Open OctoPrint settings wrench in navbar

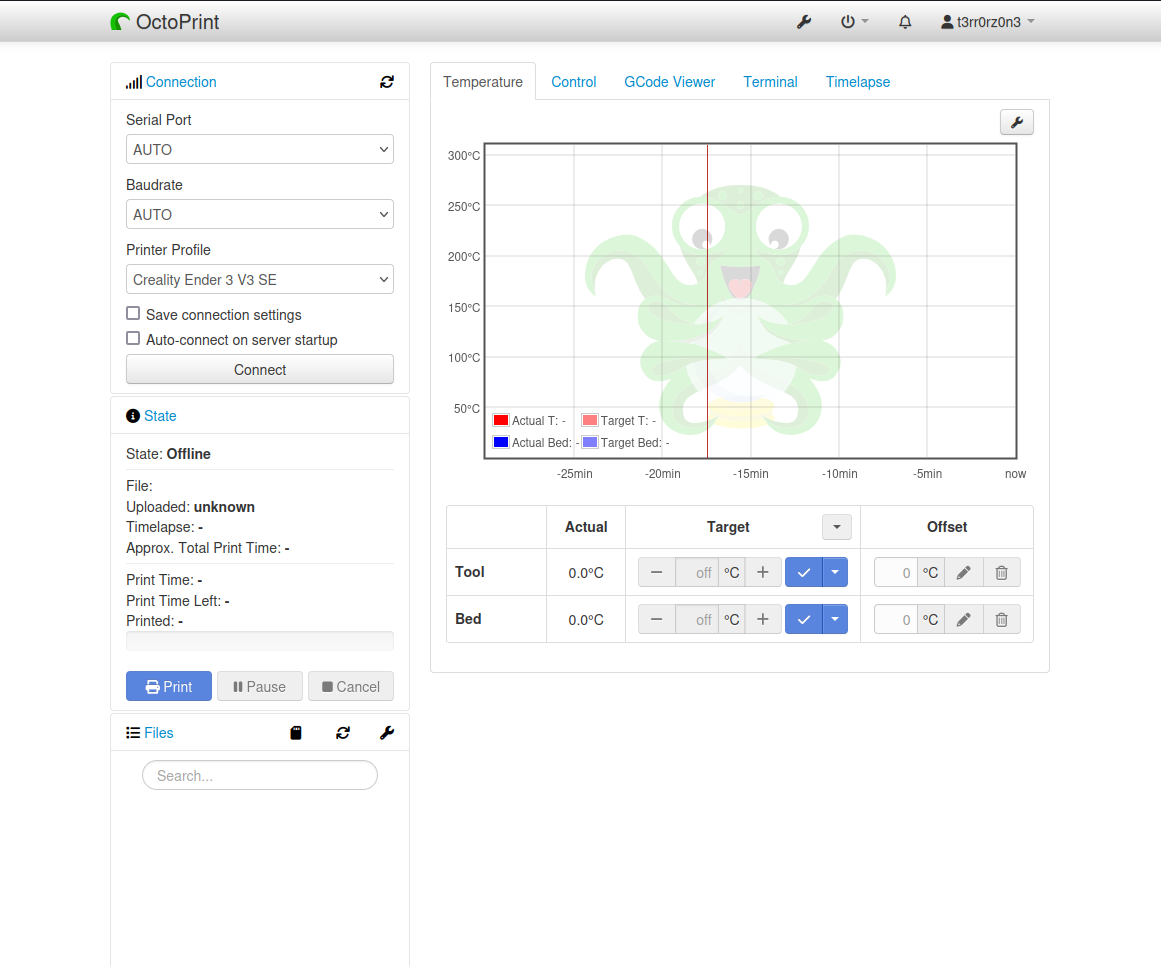pyautogui.click(x=803, y=21)
